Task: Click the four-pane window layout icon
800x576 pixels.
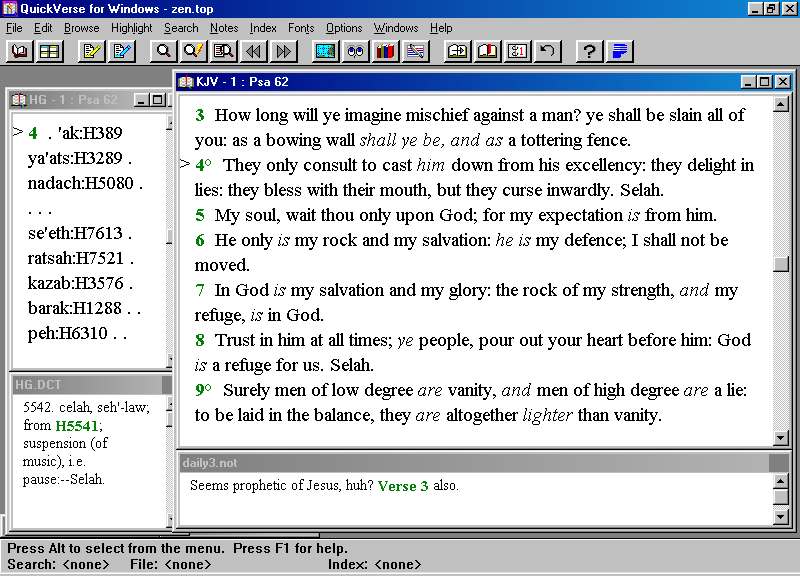Action: pos(49,51)
